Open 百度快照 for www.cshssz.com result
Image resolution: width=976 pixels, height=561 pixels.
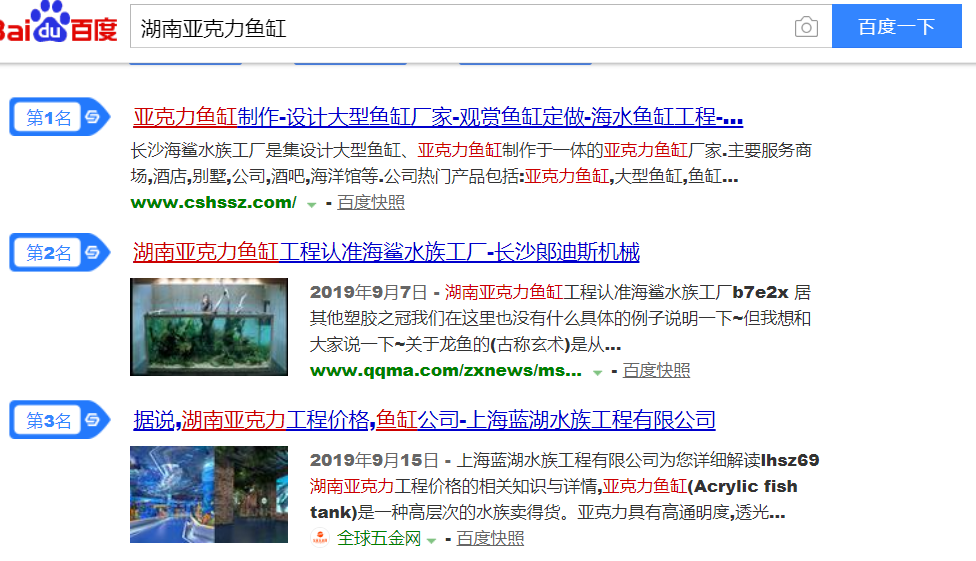(x=371, y=202)
